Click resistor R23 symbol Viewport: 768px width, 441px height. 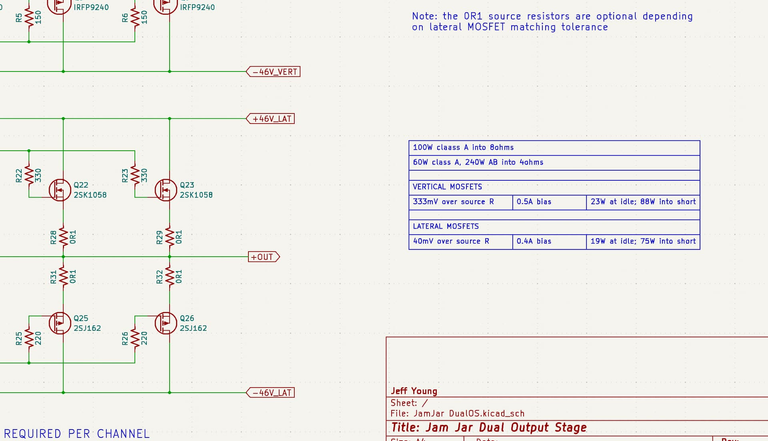tap(135, 175)
